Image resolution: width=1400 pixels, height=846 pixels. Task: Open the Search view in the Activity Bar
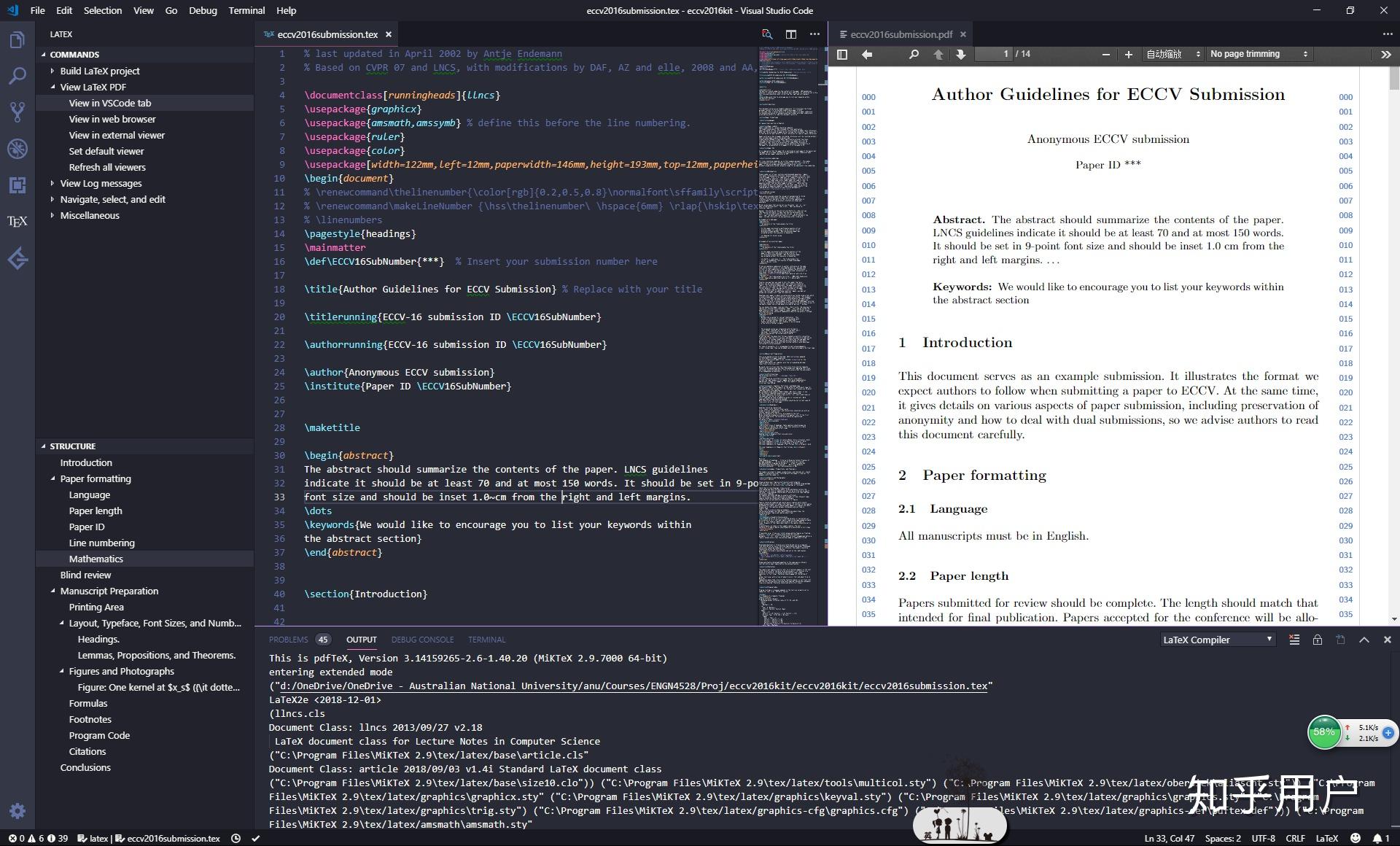(x=17, y=76)
